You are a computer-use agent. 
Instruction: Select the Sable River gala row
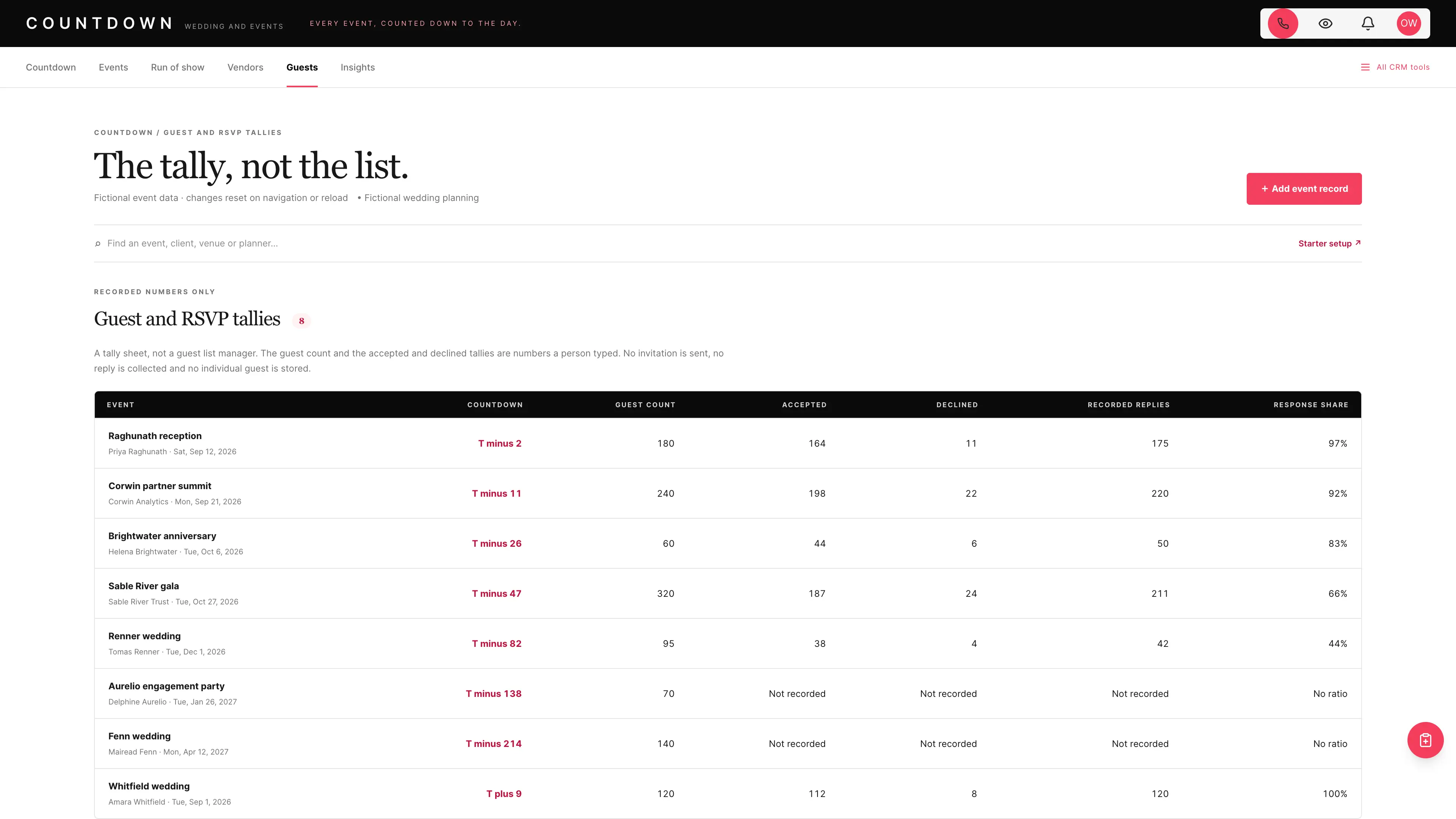728,593
